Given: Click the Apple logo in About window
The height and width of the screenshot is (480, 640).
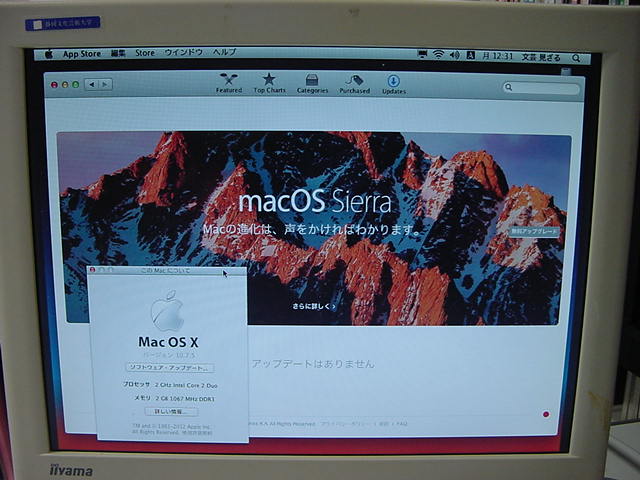Looking at the screenshot, I should click(167, 310).
